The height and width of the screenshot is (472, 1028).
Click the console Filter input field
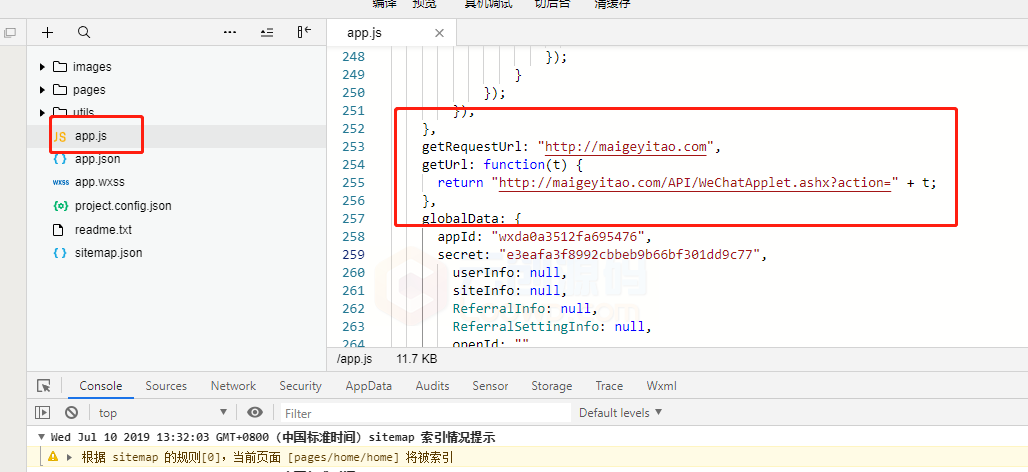coord(425,413)
